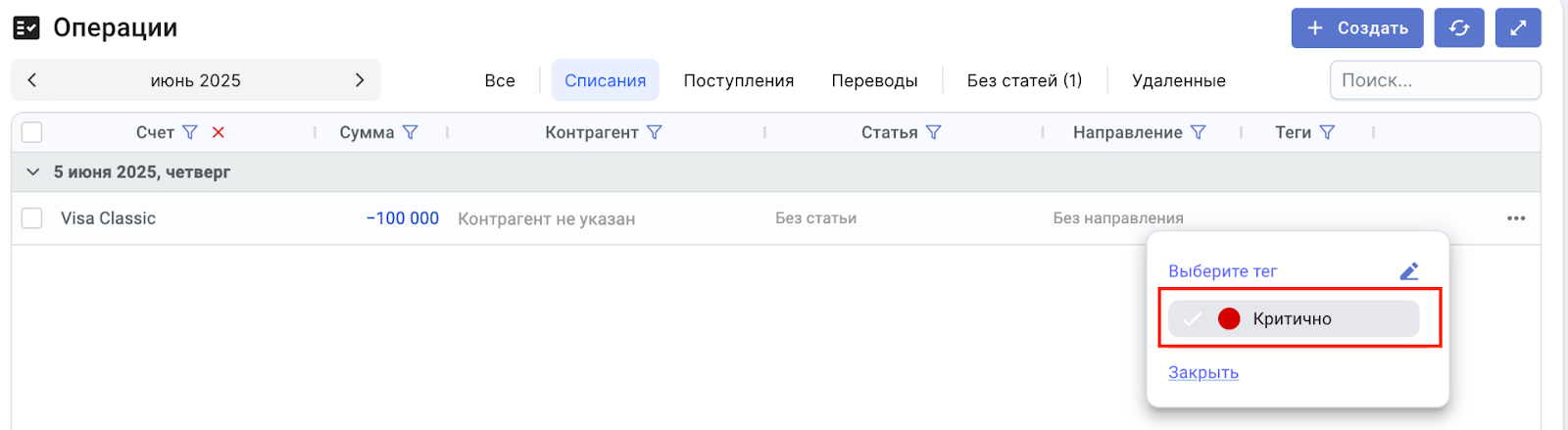
Task: Click the refresh operations icon button
Action: point(1458,27)
